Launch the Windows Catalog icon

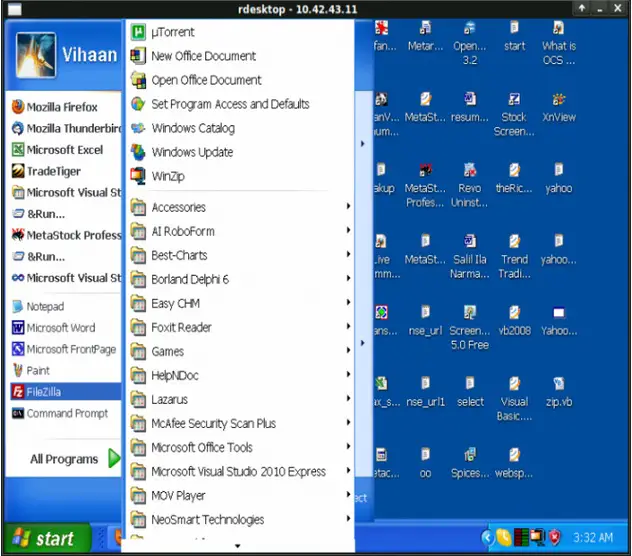click(x=138, y=128)
